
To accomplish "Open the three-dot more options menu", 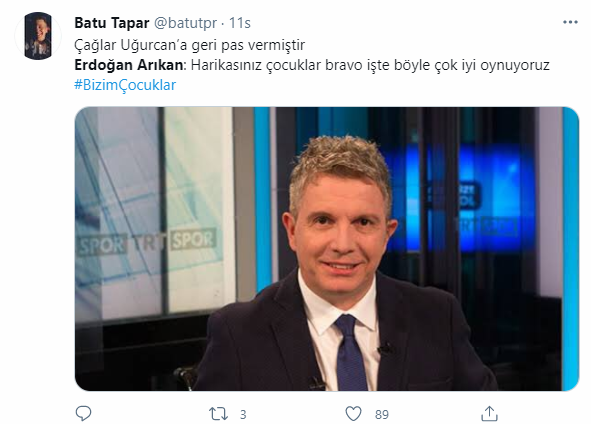I will [570, 22].
